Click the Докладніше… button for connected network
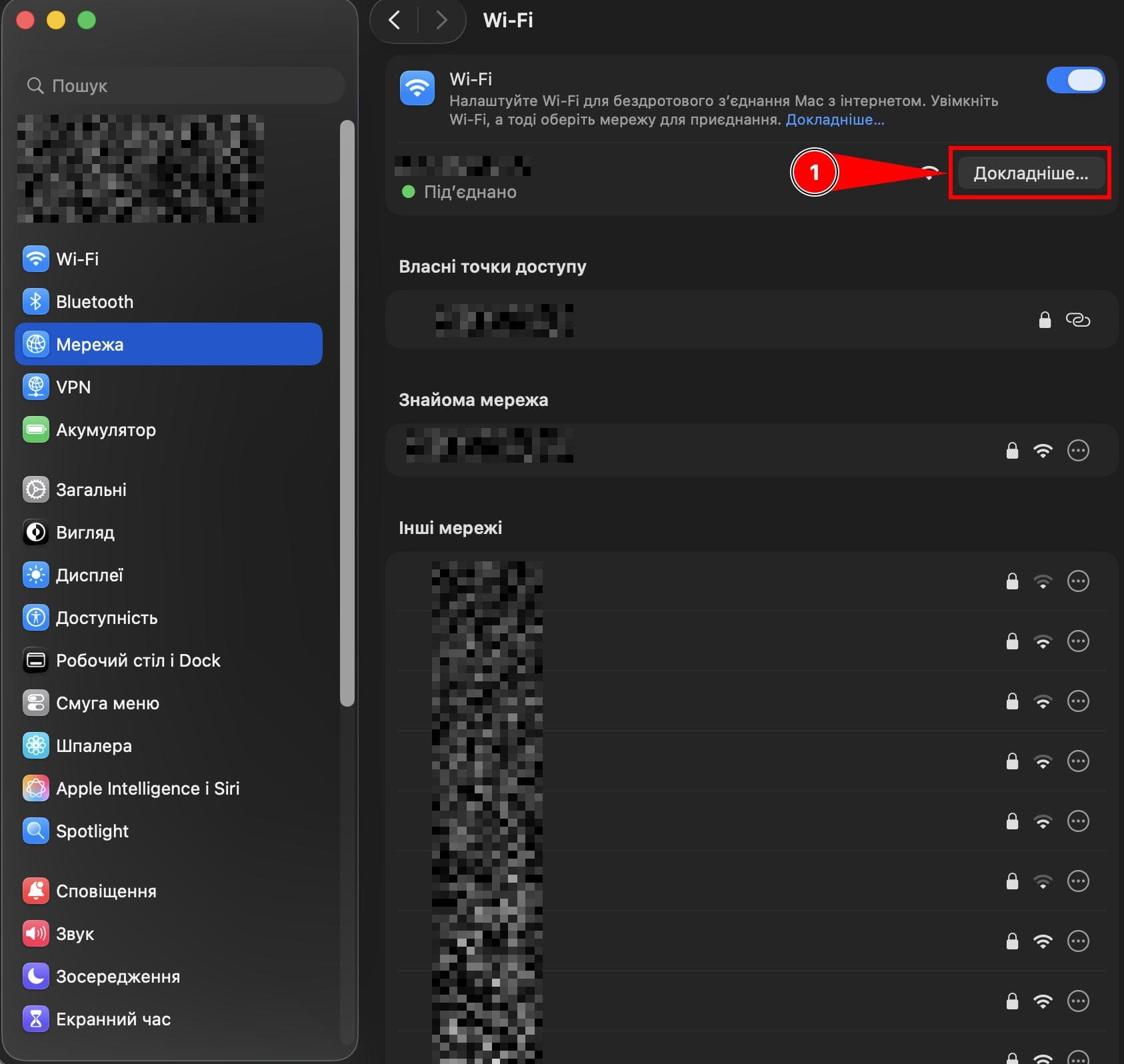This screenshot has height=1064, width=1124. [1031, 173]
